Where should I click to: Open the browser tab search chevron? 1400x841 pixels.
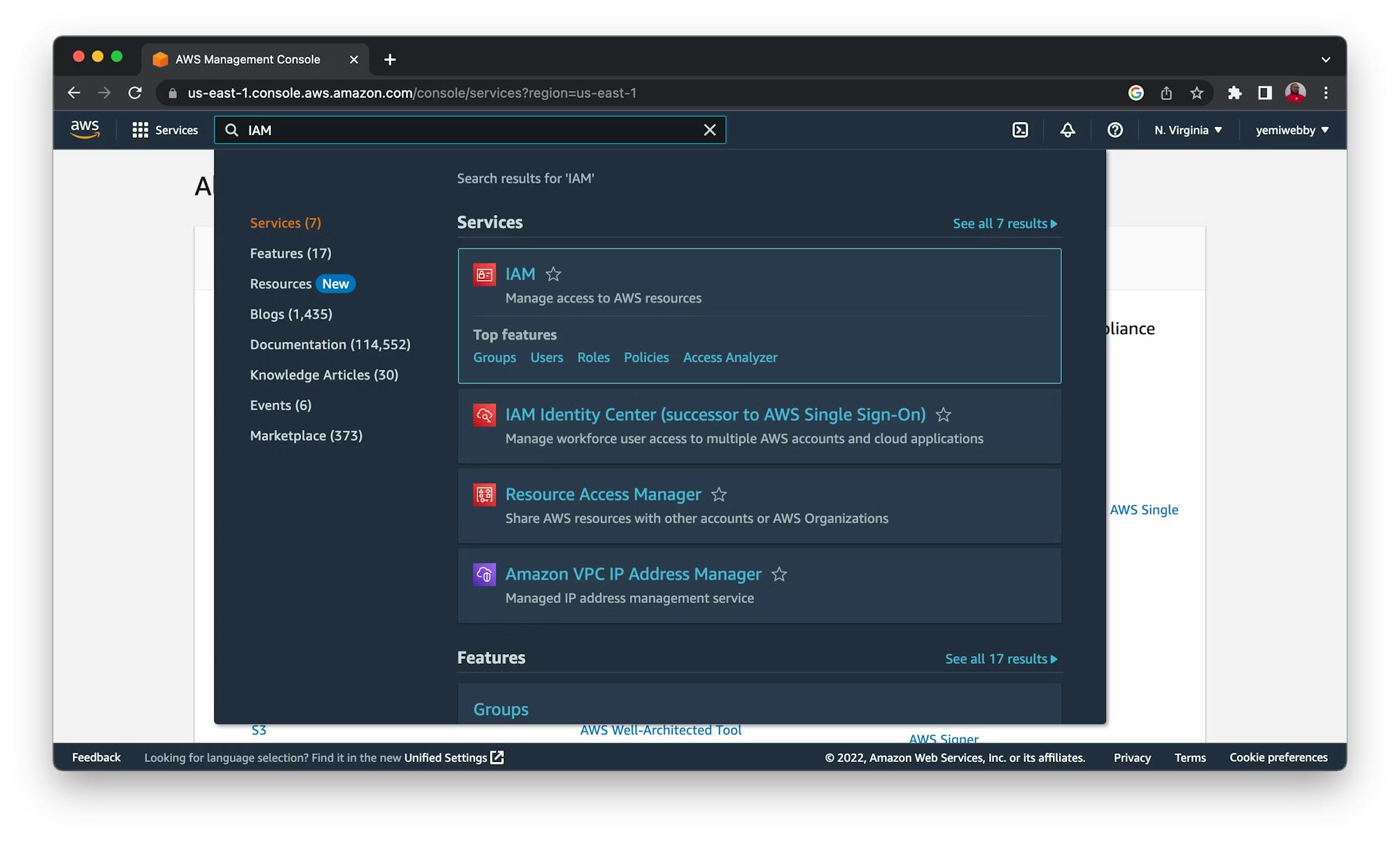pos(1324,59)
